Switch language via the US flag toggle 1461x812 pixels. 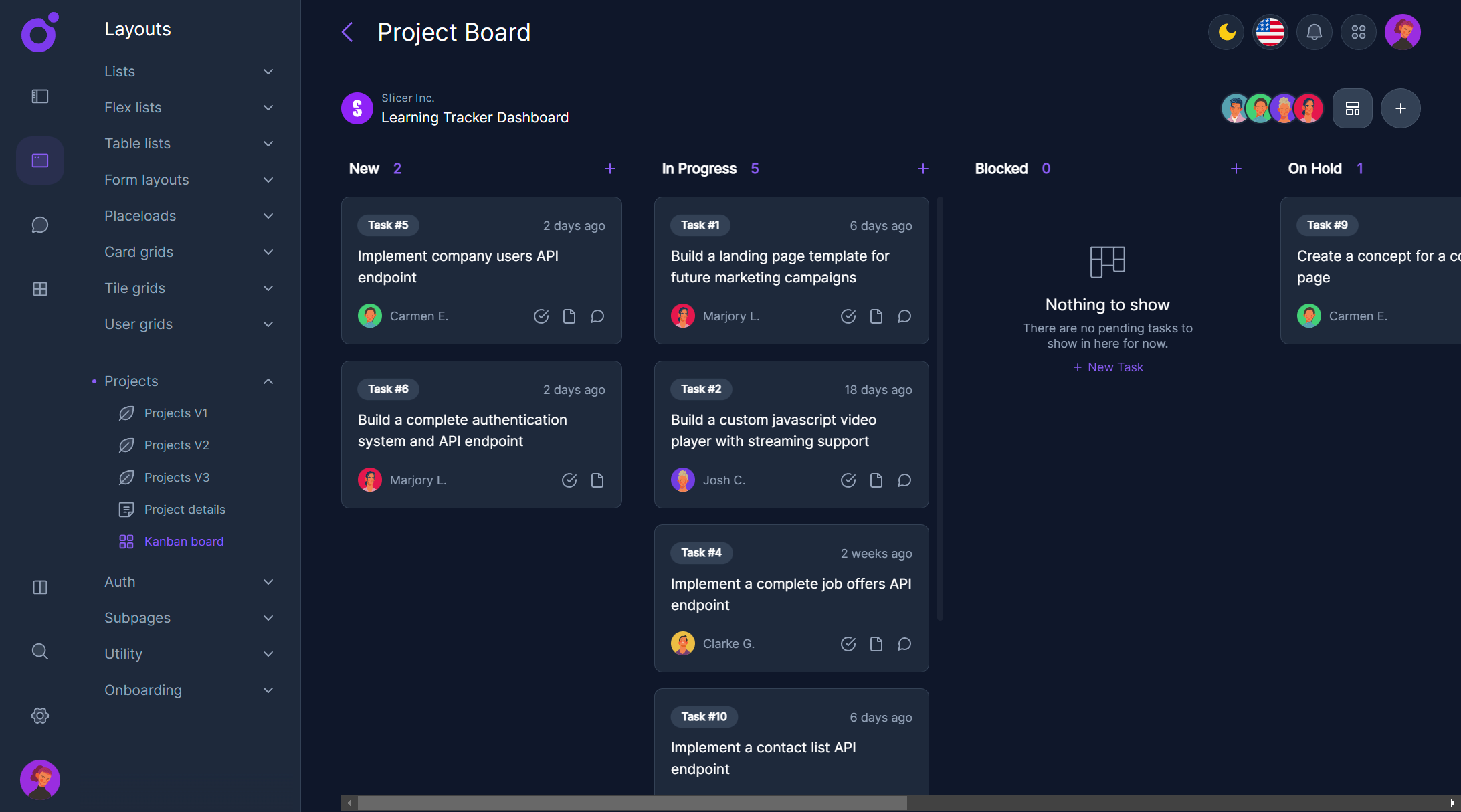[1270, 31]
